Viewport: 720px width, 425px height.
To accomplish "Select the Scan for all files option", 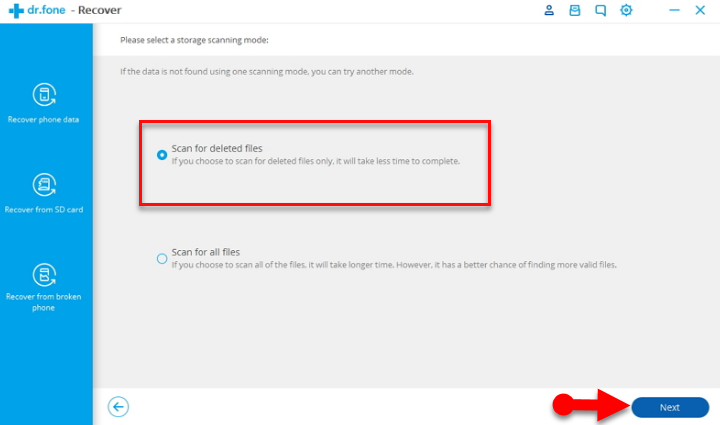I will (x=162, y=258).
